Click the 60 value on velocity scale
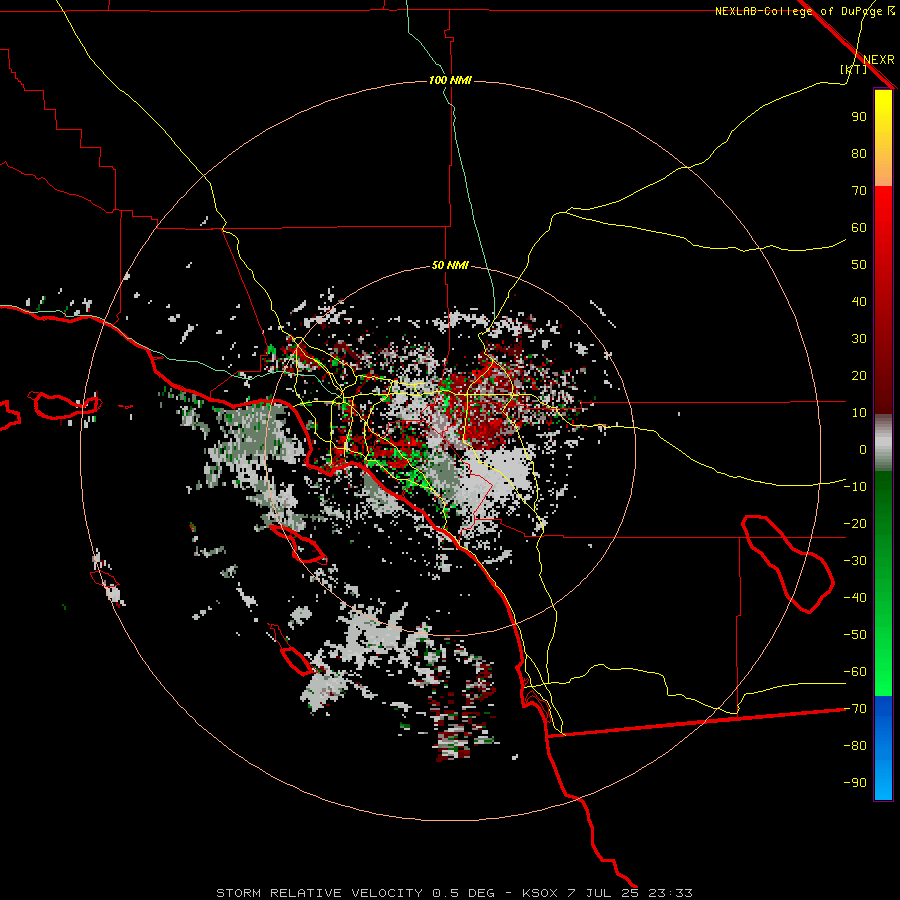900x900 pixels. (x=859, y=227)
